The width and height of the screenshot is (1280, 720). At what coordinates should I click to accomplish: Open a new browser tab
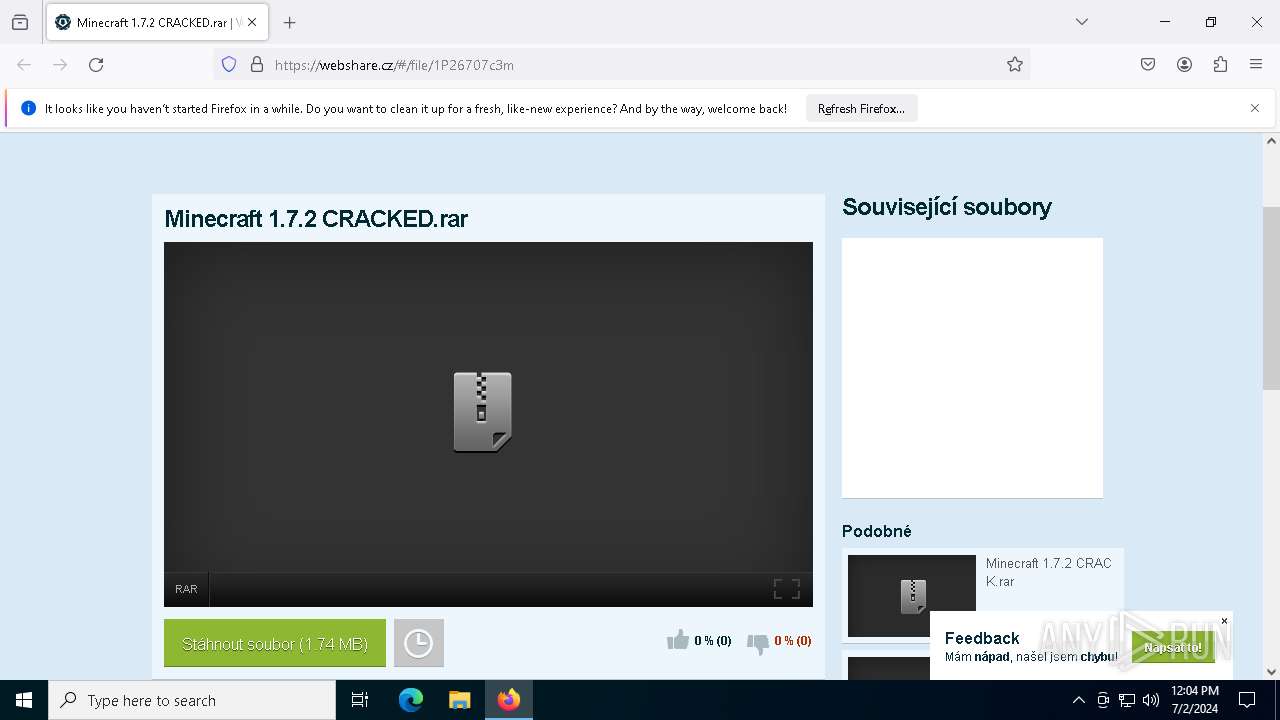[290, 22]
